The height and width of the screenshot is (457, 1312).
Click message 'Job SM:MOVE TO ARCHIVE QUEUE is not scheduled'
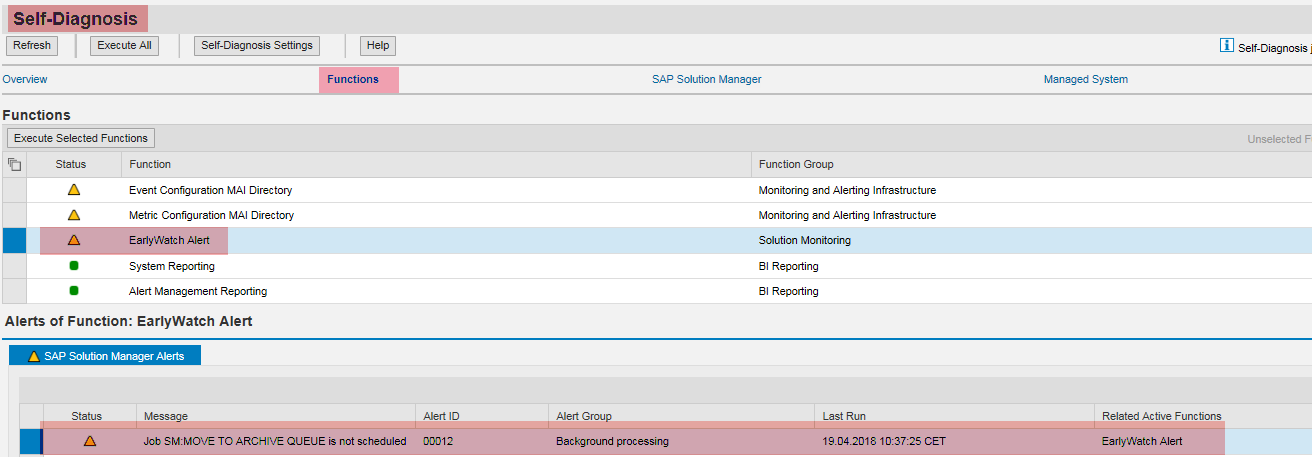coord(275,441)
